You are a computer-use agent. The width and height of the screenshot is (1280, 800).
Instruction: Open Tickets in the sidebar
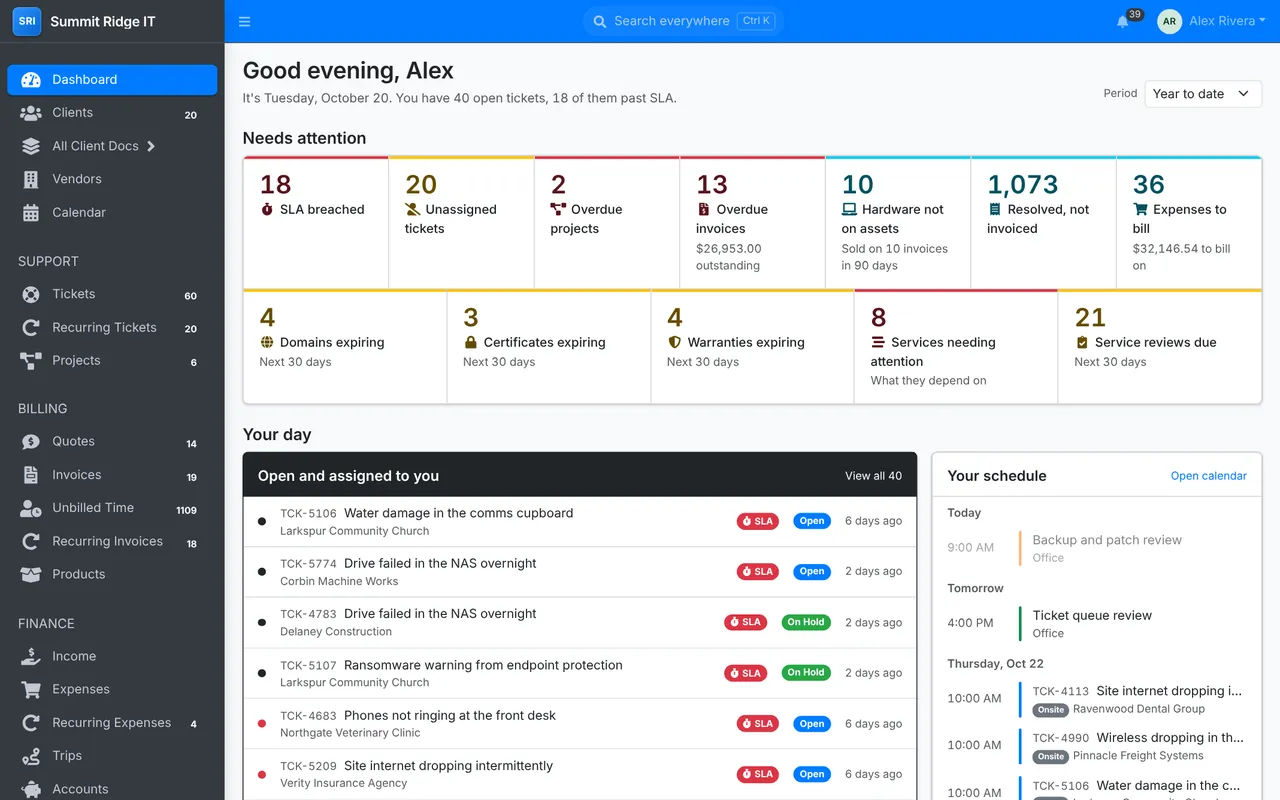112,294
